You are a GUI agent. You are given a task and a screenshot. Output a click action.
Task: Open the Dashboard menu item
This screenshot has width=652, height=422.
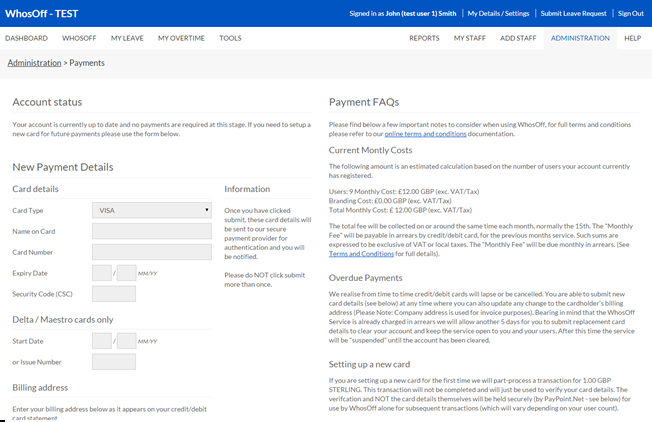pyautogui.click(x=26, y=38)
